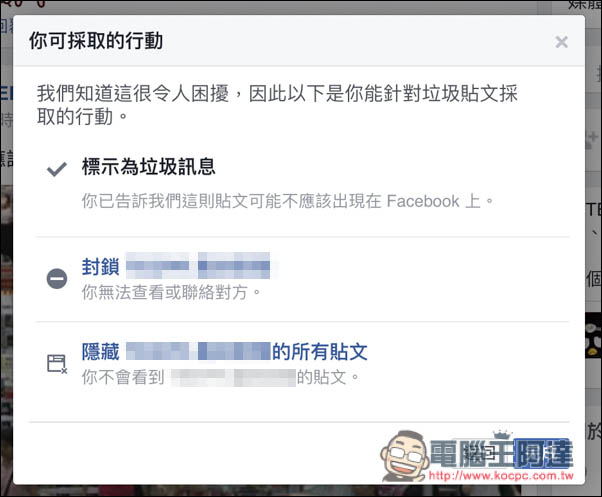Select the 隱藏 link text
This screenshot has width=602, height=497.
pyautogui.click(x=101, y=352)
